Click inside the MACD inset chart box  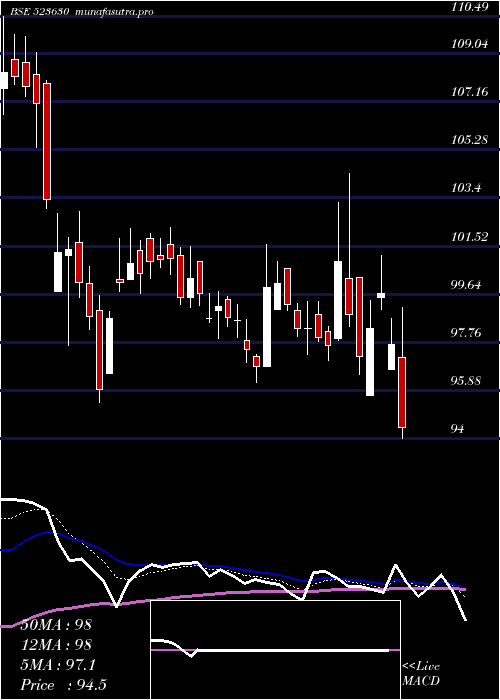pos(275,650)
